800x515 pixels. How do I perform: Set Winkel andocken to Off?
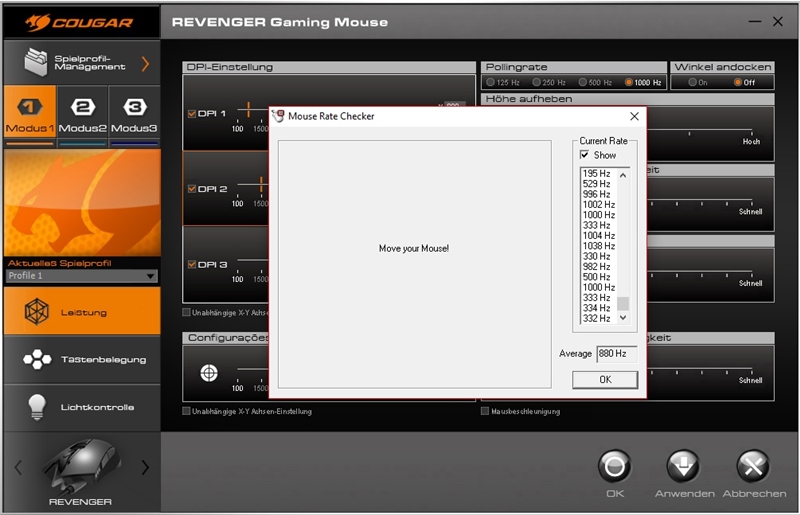click(x=738, y=82)
